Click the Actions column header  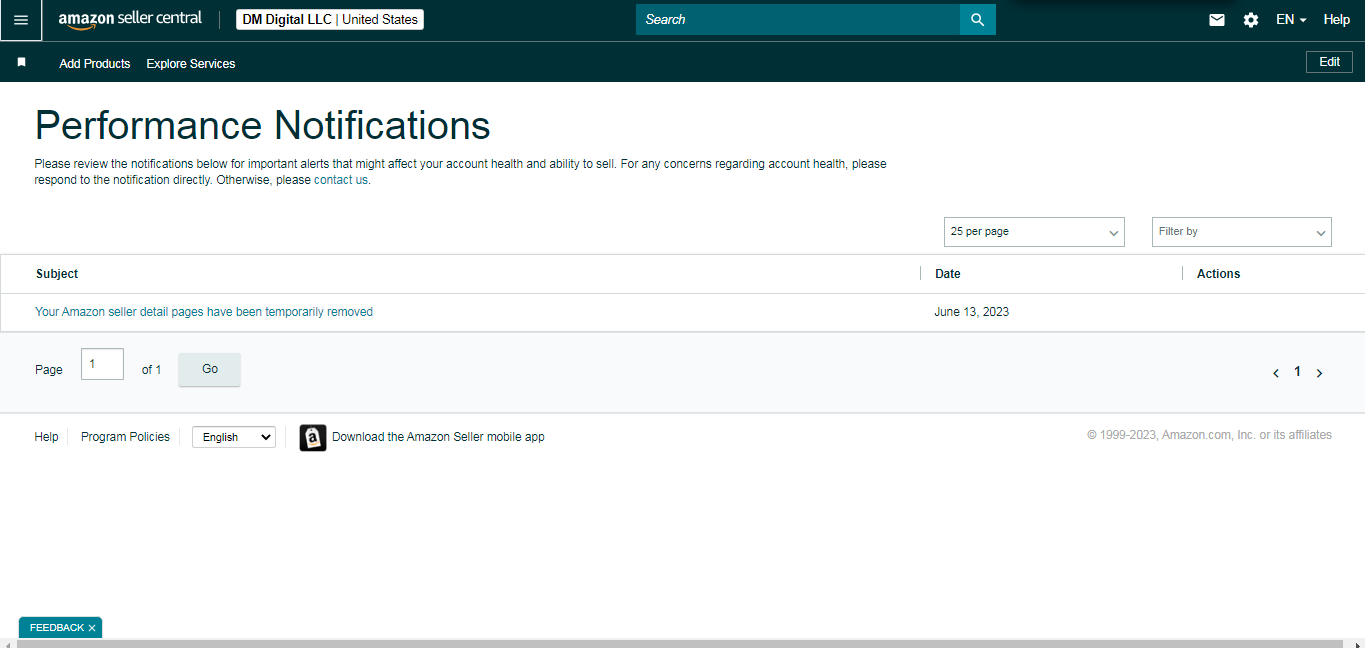tap(1218, 274)
